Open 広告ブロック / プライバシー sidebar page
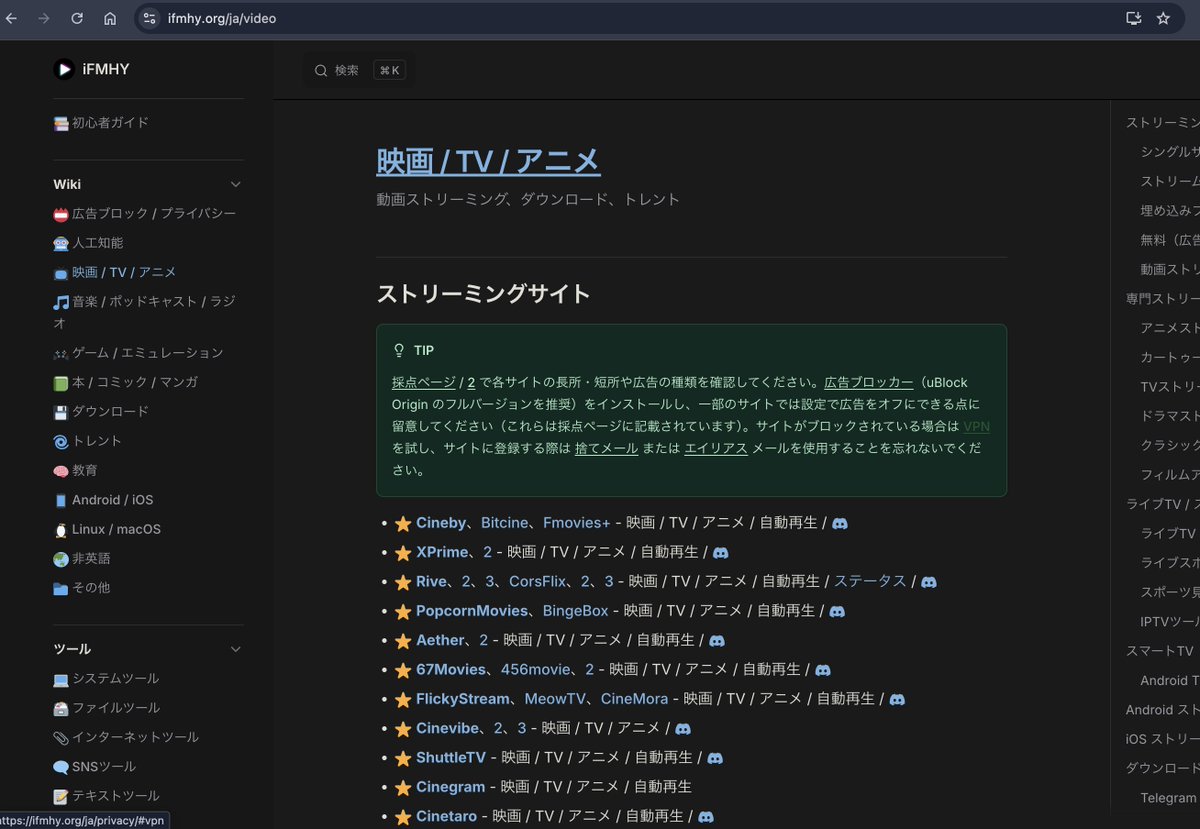This screenshot has height=829, width=1200. click(145, 214)
